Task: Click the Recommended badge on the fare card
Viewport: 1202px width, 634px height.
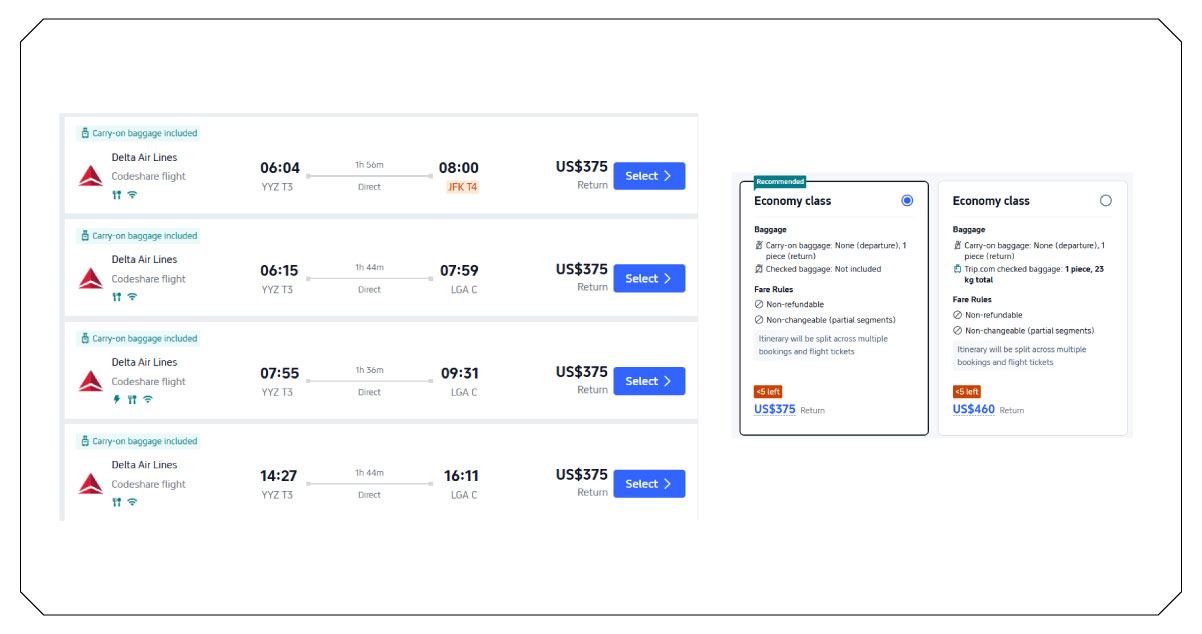Action: 779,182
